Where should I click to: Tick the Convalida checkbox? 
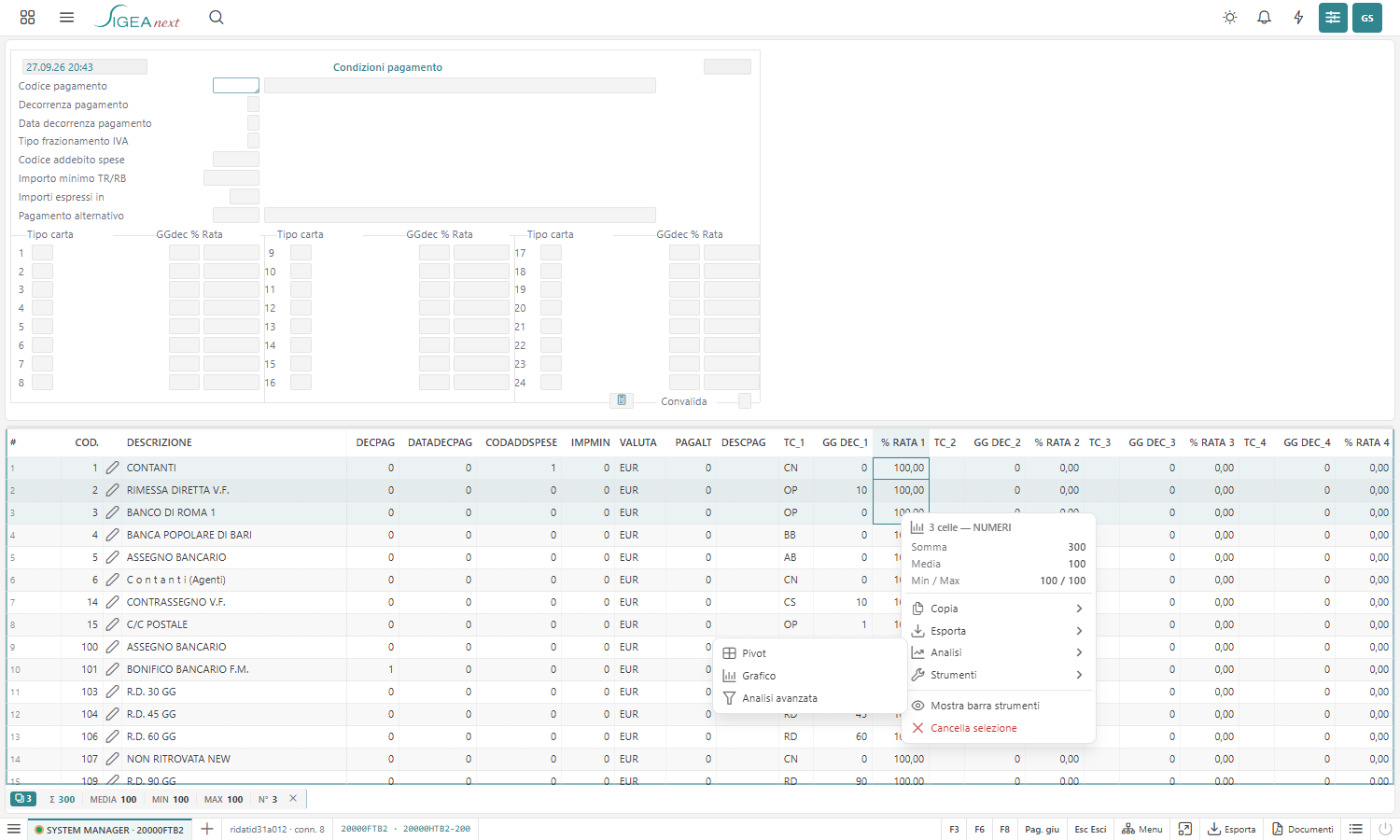pos(745,401)
